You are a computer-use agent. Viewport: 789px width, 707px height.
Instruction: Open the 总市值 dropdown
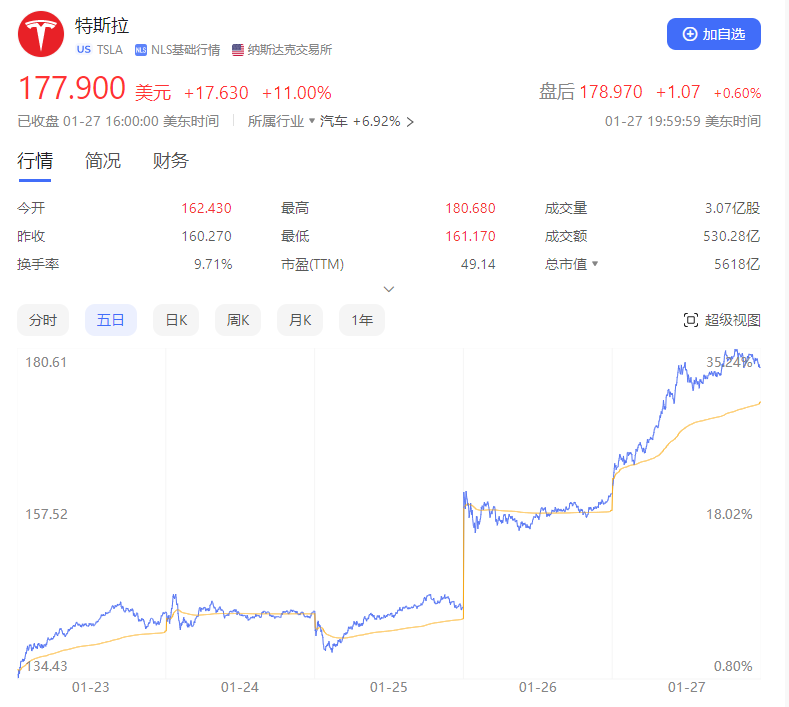coord(595,264)
